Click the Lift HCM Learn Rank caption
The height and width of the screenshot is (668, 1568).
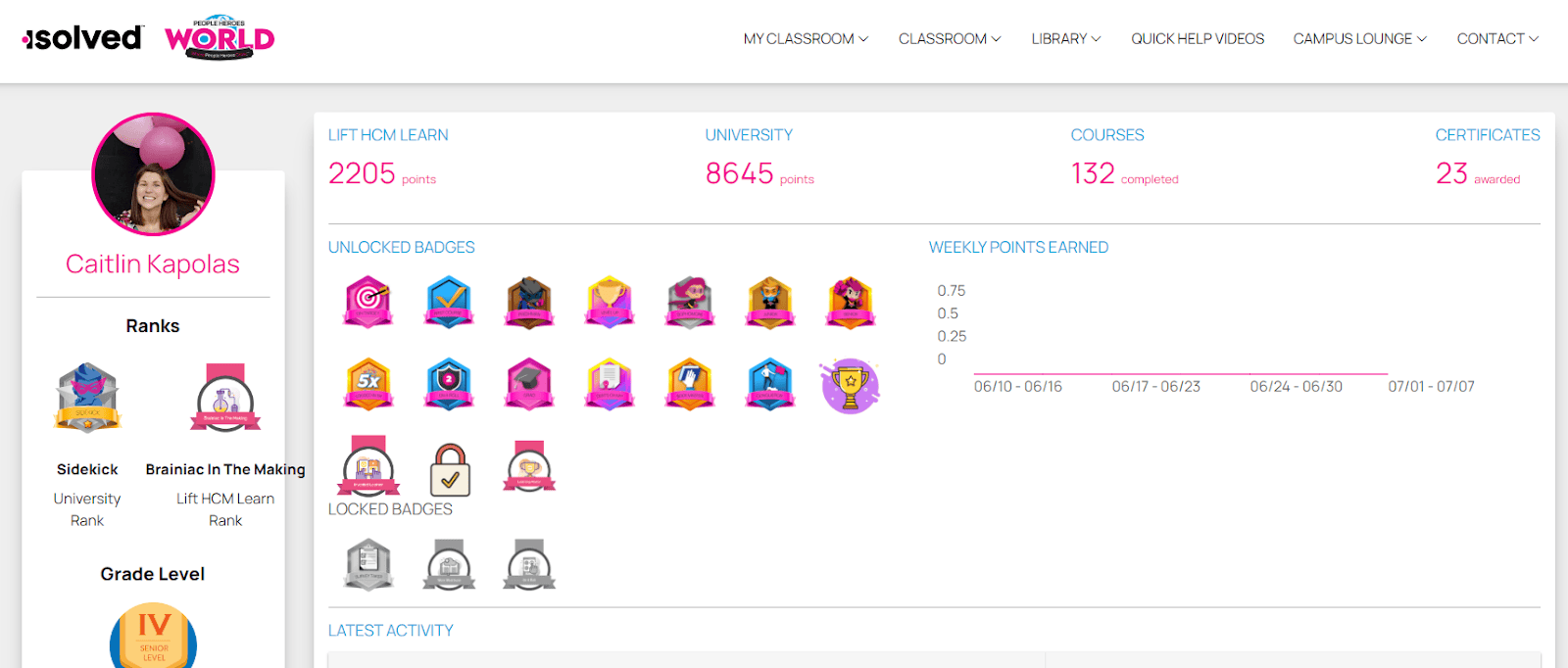tap(225, 509)
